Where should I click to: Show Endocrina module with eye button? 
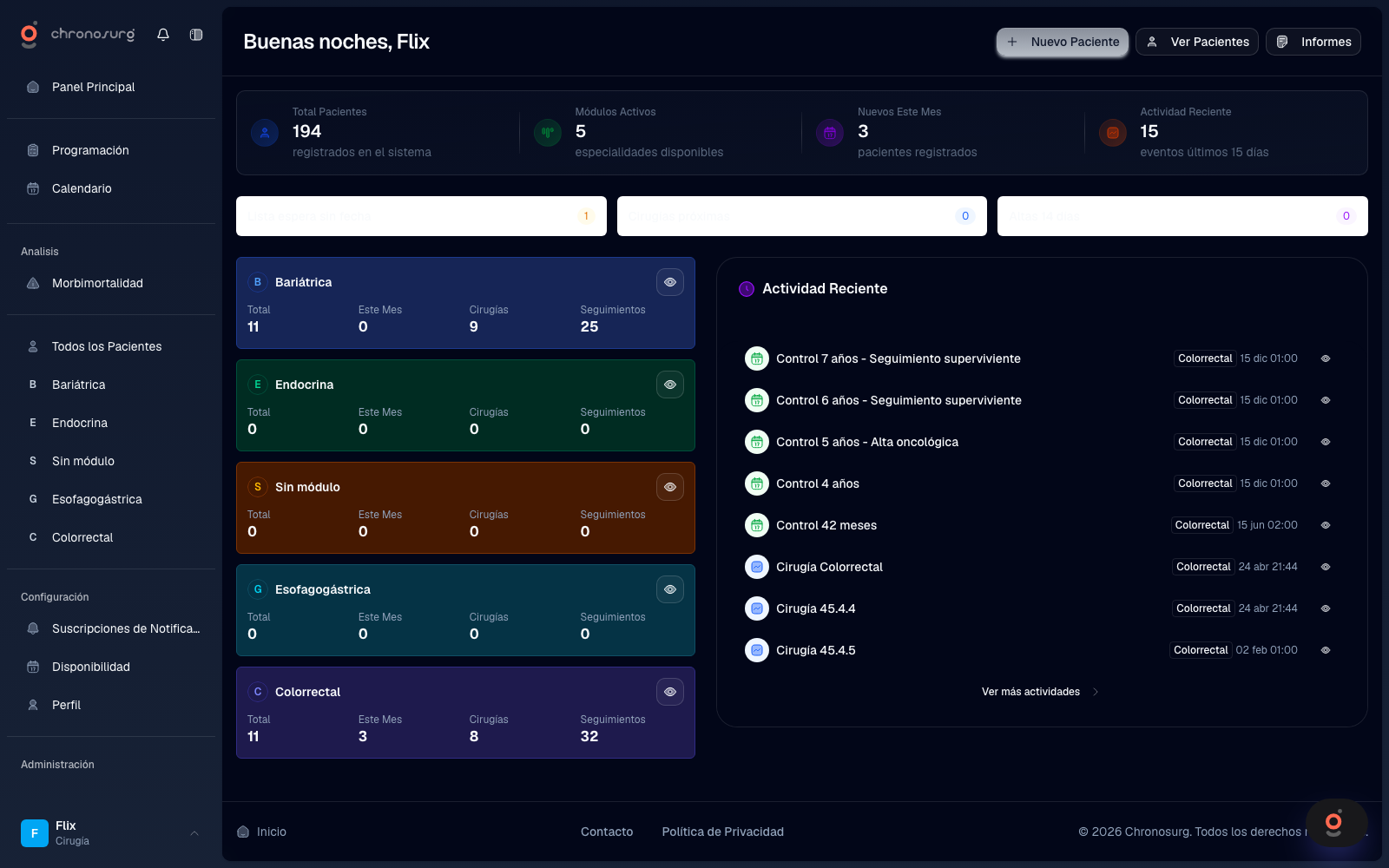coord(670,385)
